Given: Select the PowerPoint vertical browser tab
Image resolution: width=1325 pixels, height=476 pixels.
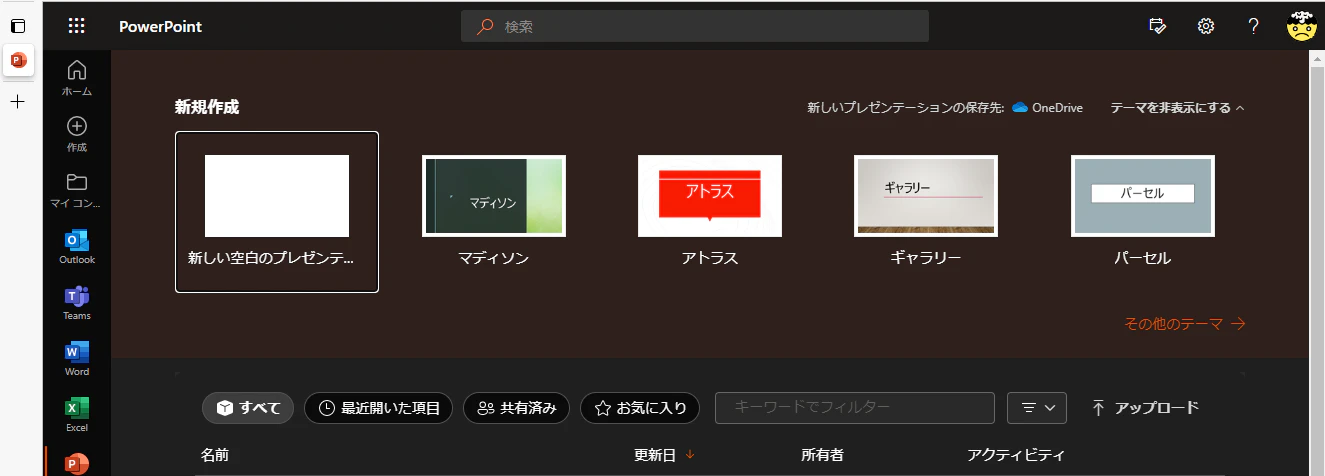Looking at the screenshot, I should 18,60.
